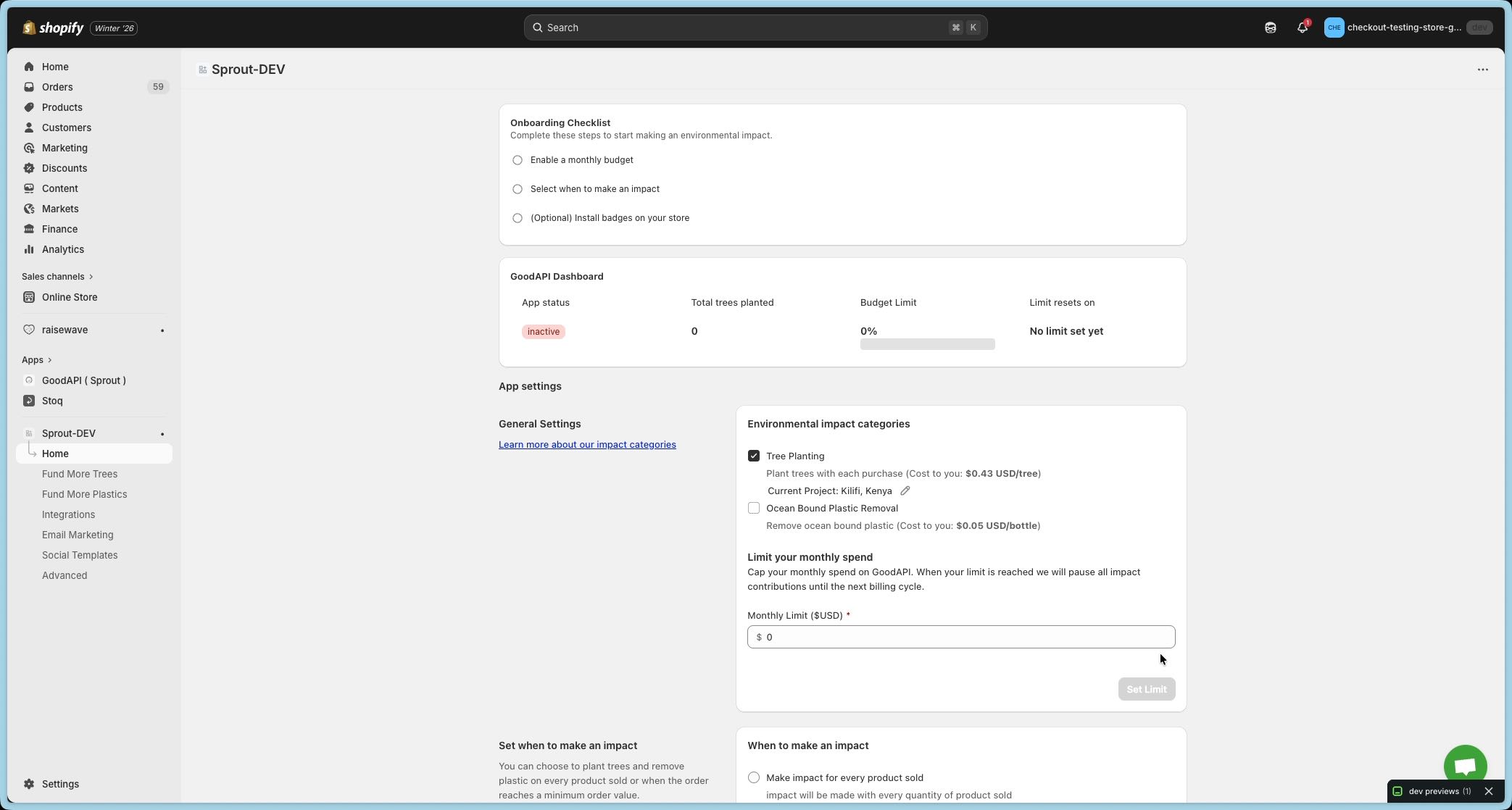
Task: Open Fund More Trees submenu item
Action: click(80, 474)
